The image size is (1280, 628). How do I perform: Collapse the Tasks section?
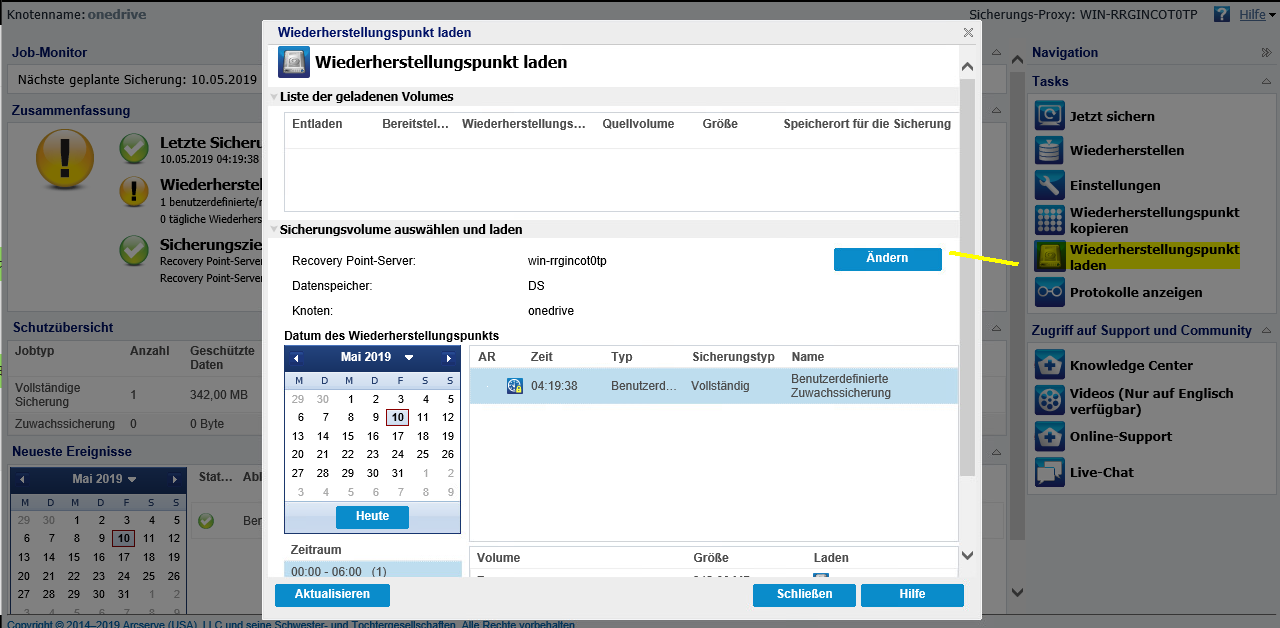point(1267,82)
